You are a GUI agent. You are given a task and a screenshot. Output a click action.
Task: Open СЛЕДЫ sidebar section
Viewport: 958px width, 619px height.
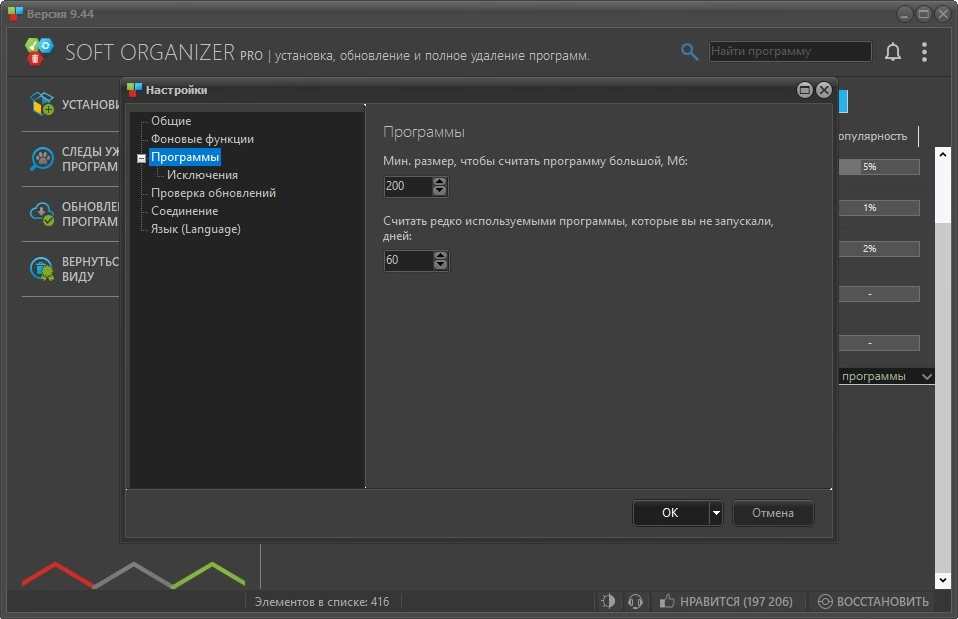[90, 159]
